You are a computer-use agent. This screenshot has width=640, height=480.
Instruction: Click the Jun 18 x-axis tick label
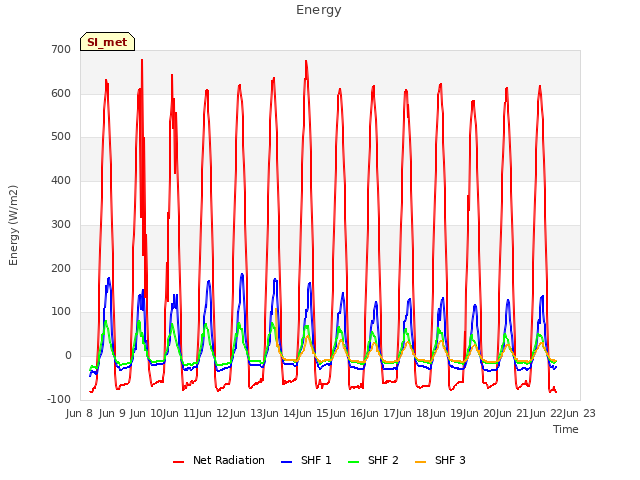(x=414, y=413)
